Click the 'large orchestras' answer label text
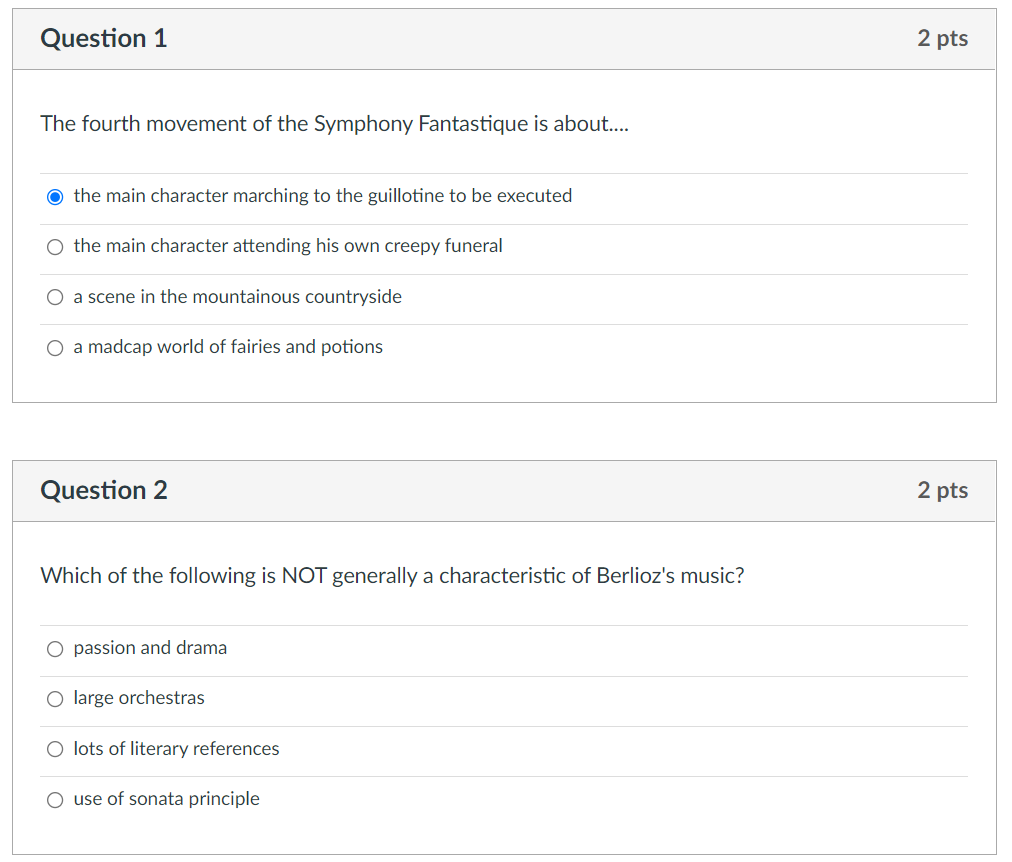Viewport: 1012px width, 862px height. pos(139,698)
